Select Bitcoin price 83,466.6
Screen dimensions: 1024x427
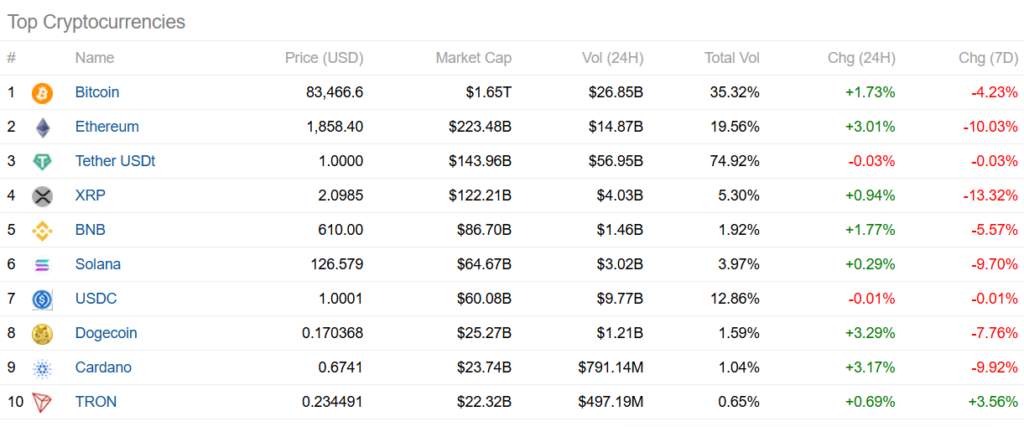click(x=334, y=92)
